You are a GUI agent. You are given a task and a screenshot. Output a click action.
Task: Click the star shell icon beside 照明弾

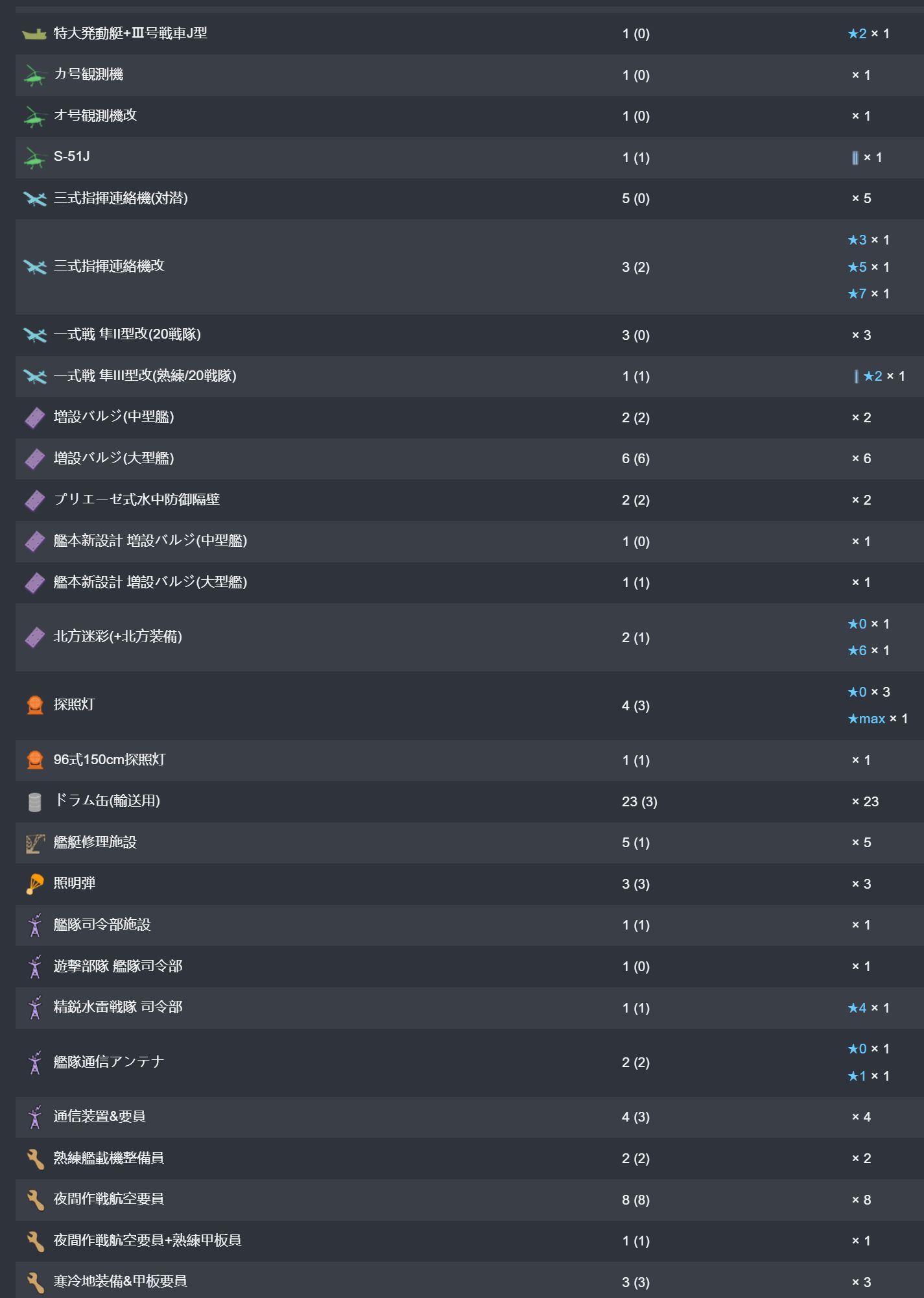click(x=34, y=884)
